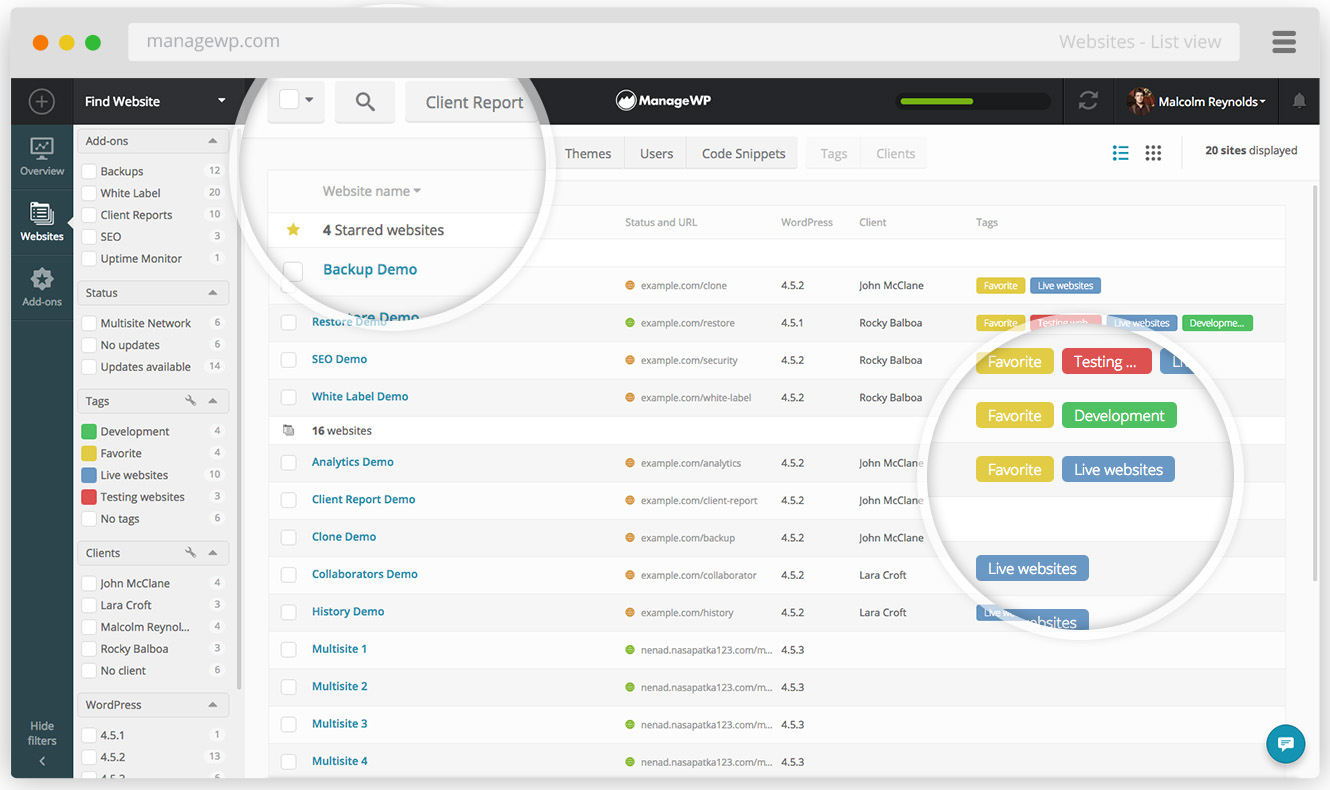Switch to the Themes tab
Viewport: 1330px width, 790px height.
[x=588, y=153]
